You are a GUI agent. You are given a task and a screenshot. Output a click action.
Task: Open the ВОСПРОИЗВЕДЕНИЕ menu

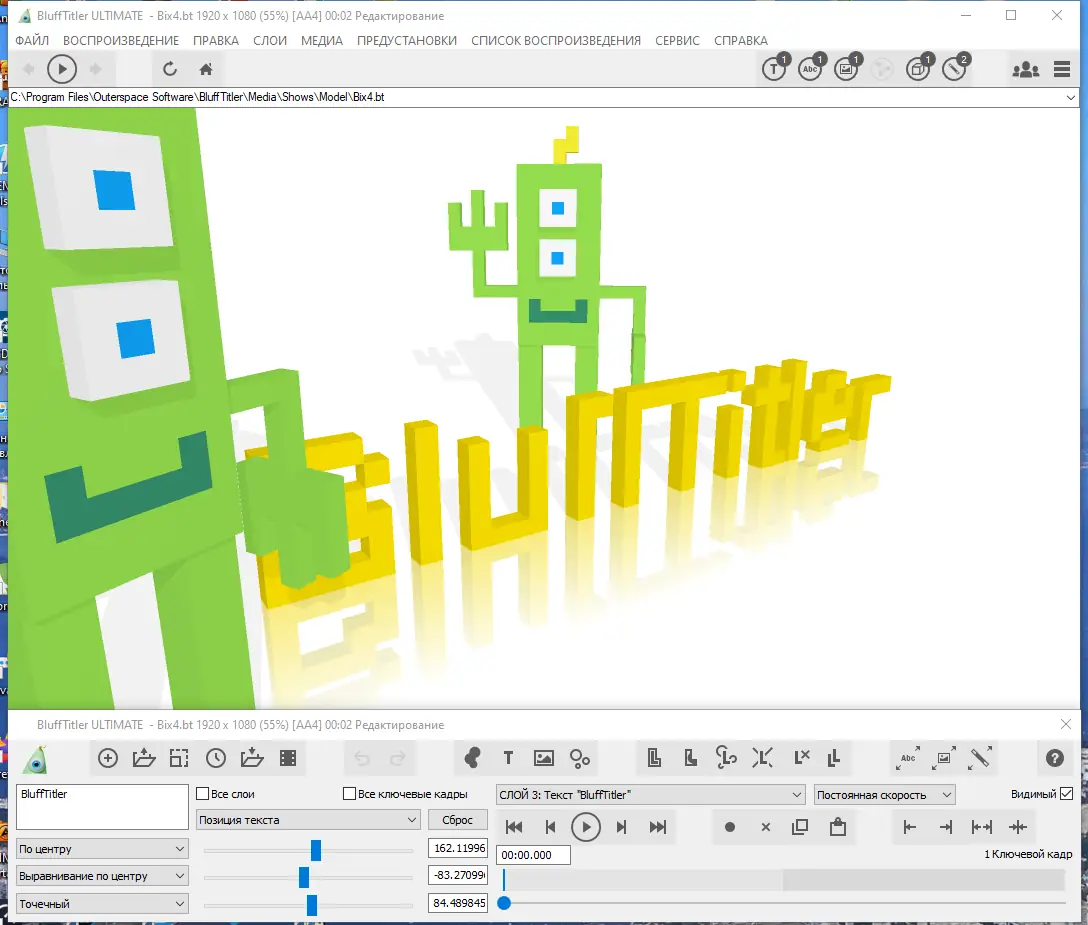point(121,41)
